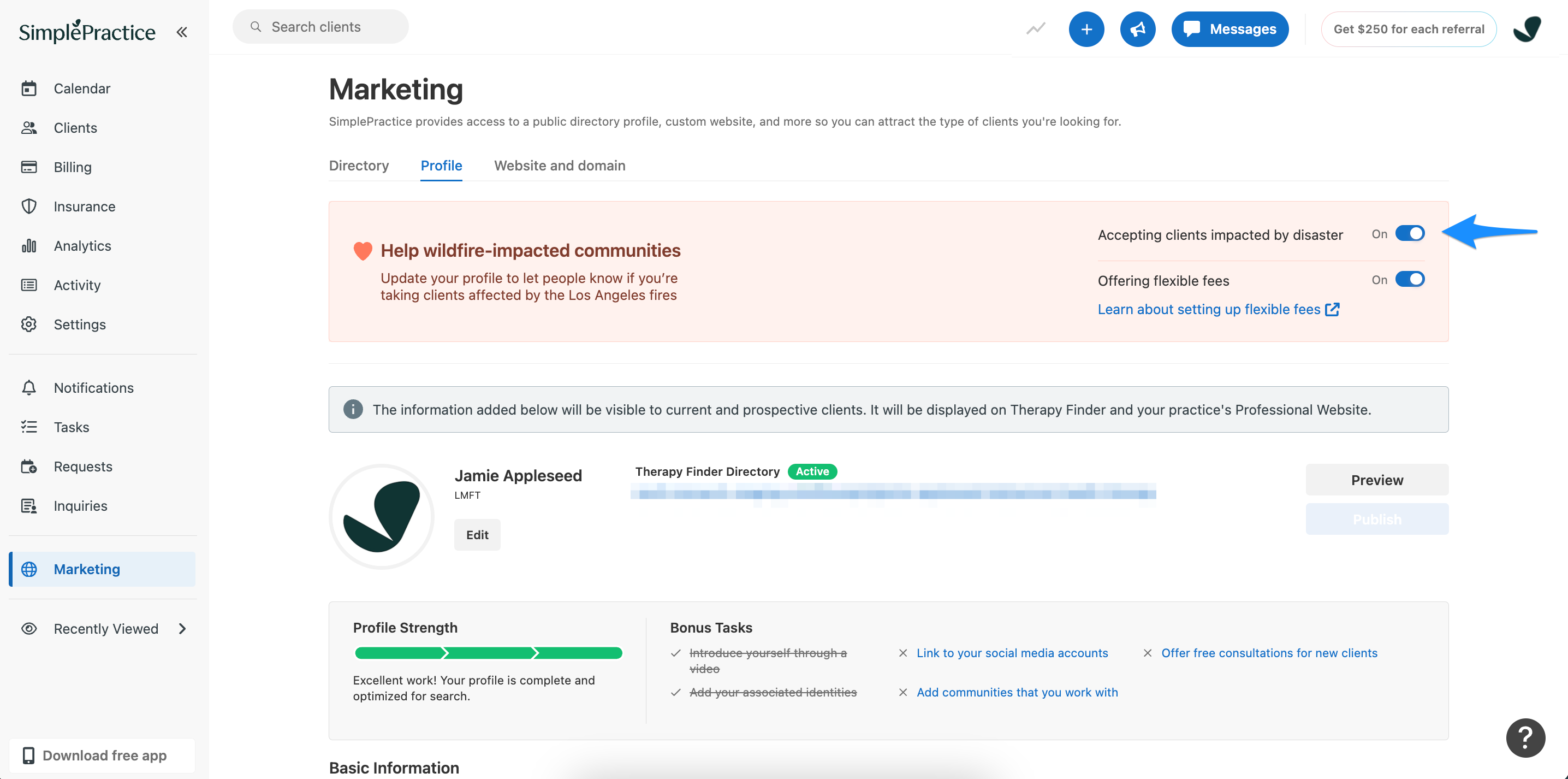Viewport: 1568px width, 779px height.
Task: Click Offer free consultations for new clients
Action: pos(1269,653)
